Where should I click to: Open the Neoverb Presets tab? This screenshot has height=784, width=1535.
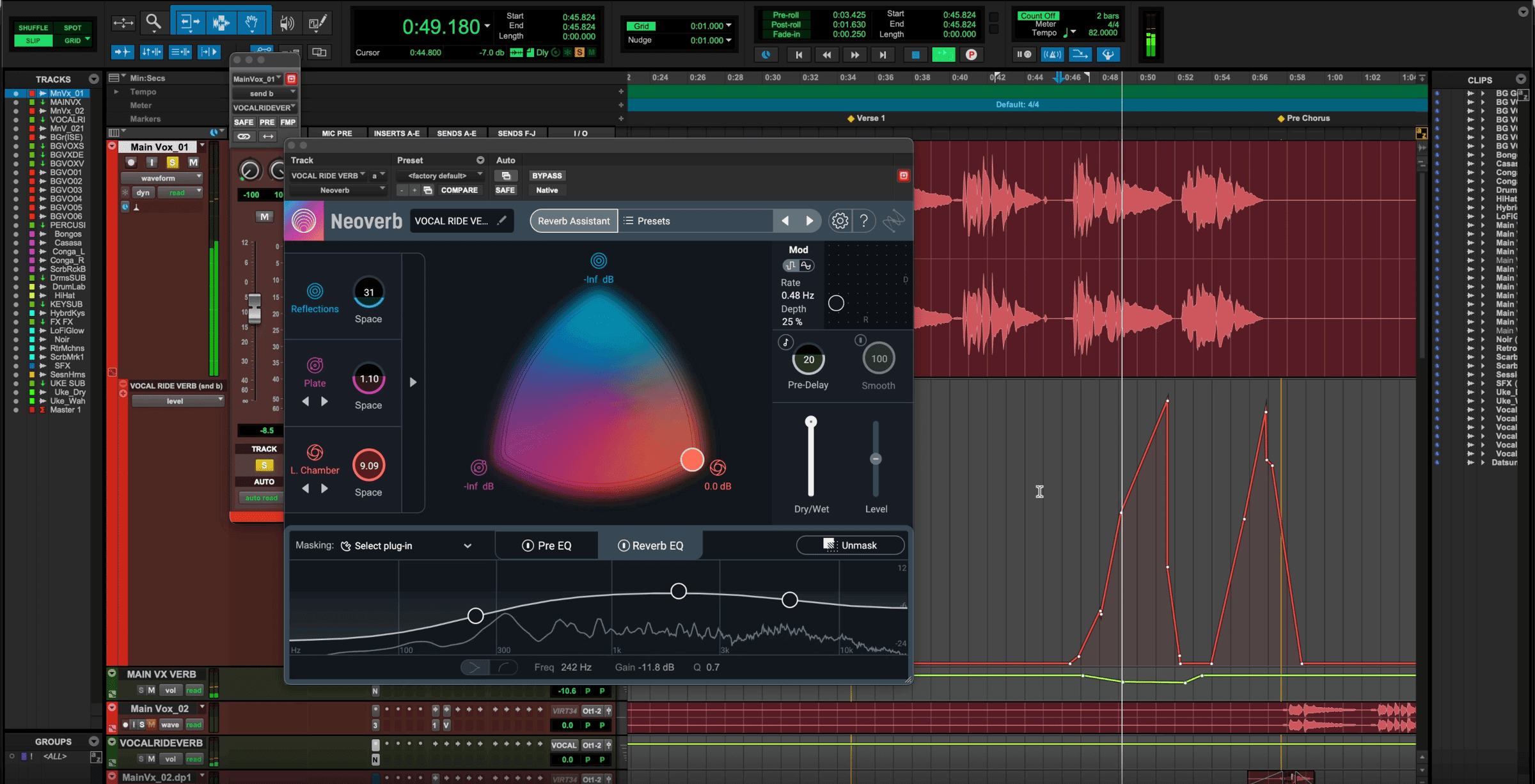click(647, 221)
